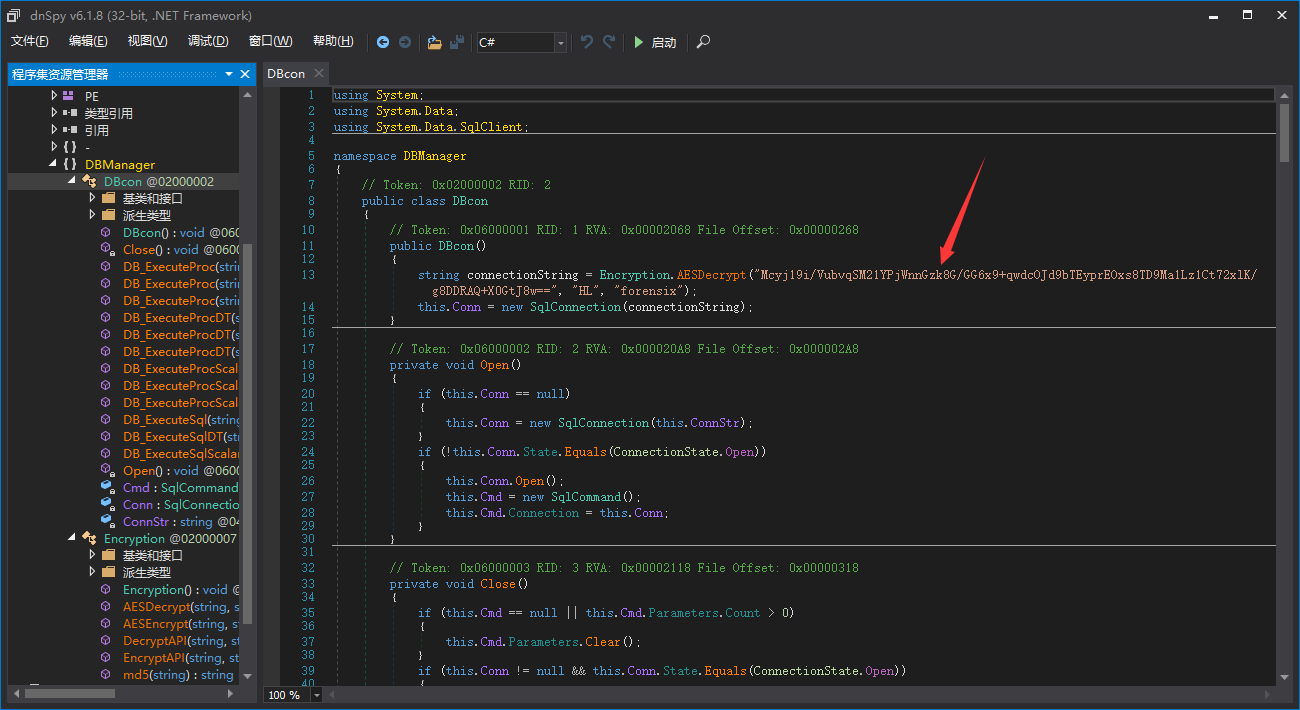Click the line 1 "using System;" code text
Screen dimensions: 1300x710
point(379,95)
